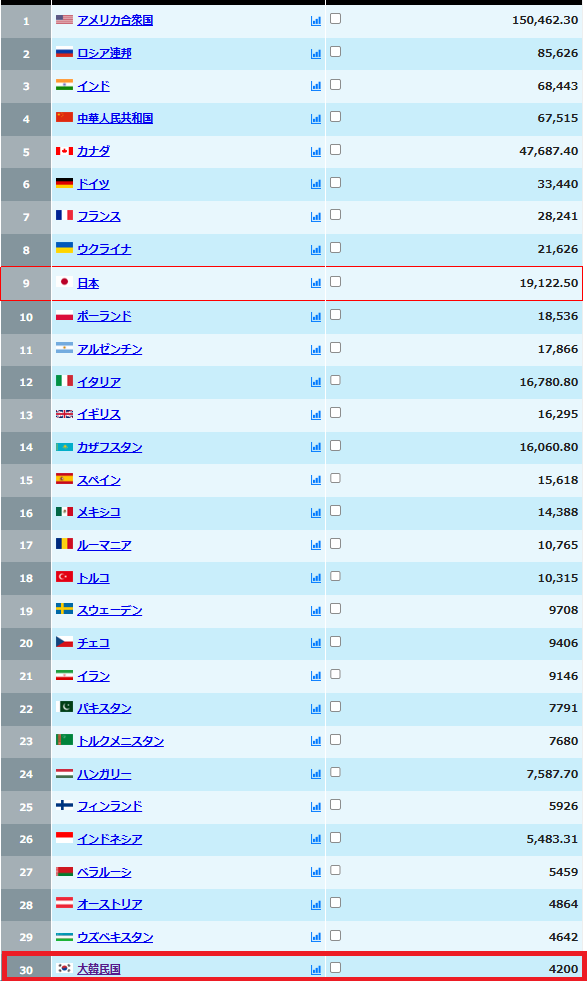Open chart icon for ロシア連邦 row

point(315,54)
